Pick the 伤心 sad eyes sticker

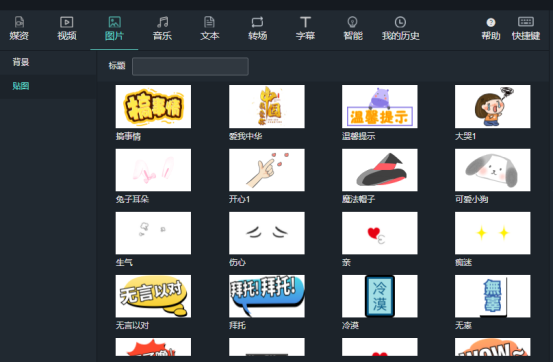267,233
